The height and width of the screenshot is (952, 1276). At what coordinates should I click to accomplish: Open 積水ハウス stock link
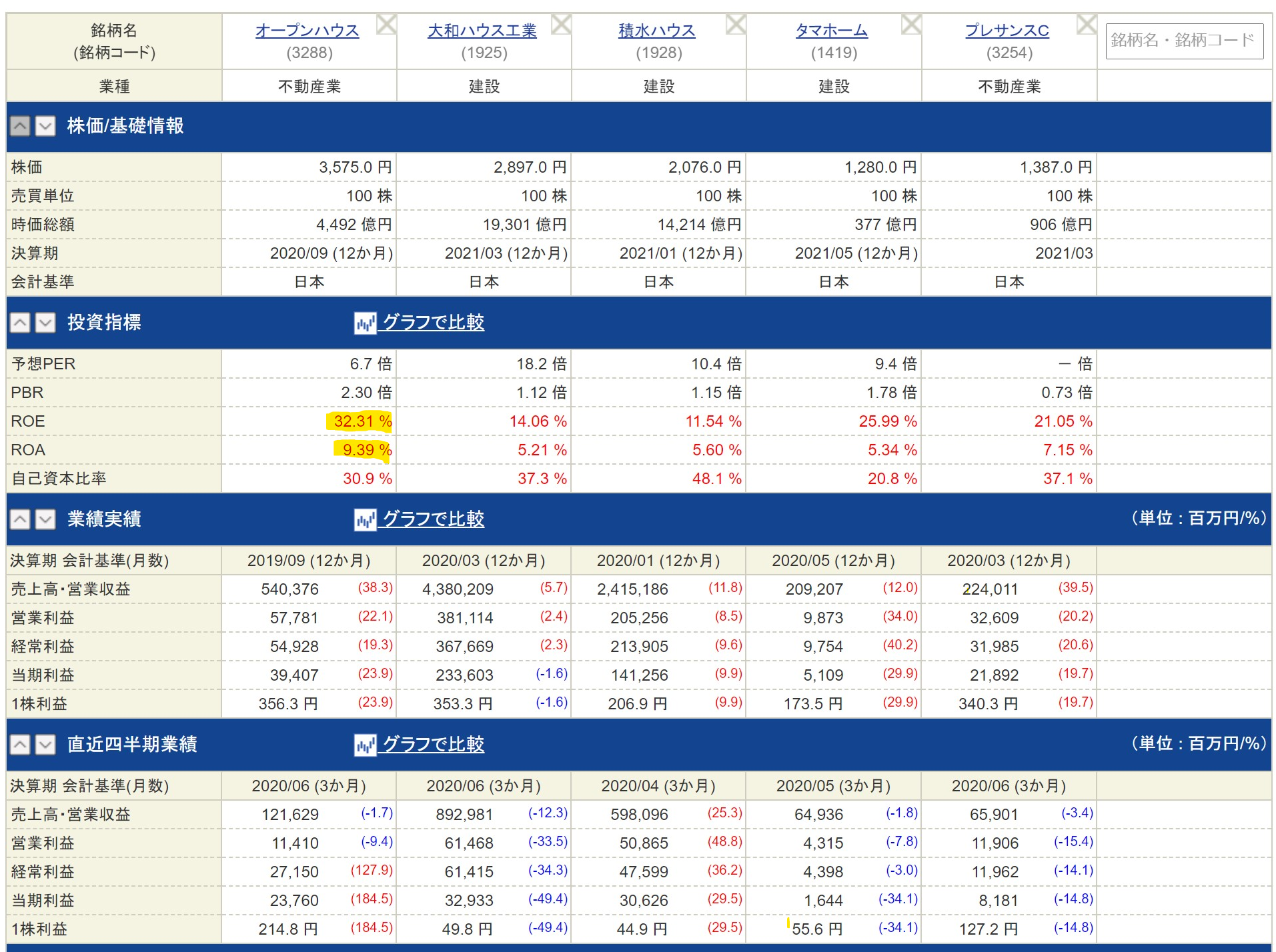coord(657,31)
